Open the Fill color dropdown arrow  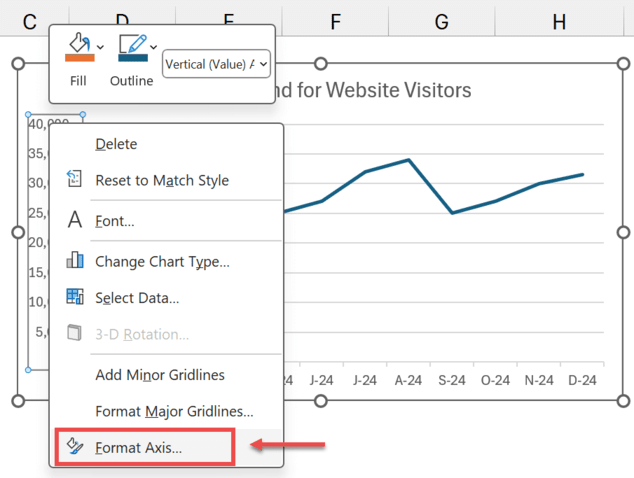100,47
